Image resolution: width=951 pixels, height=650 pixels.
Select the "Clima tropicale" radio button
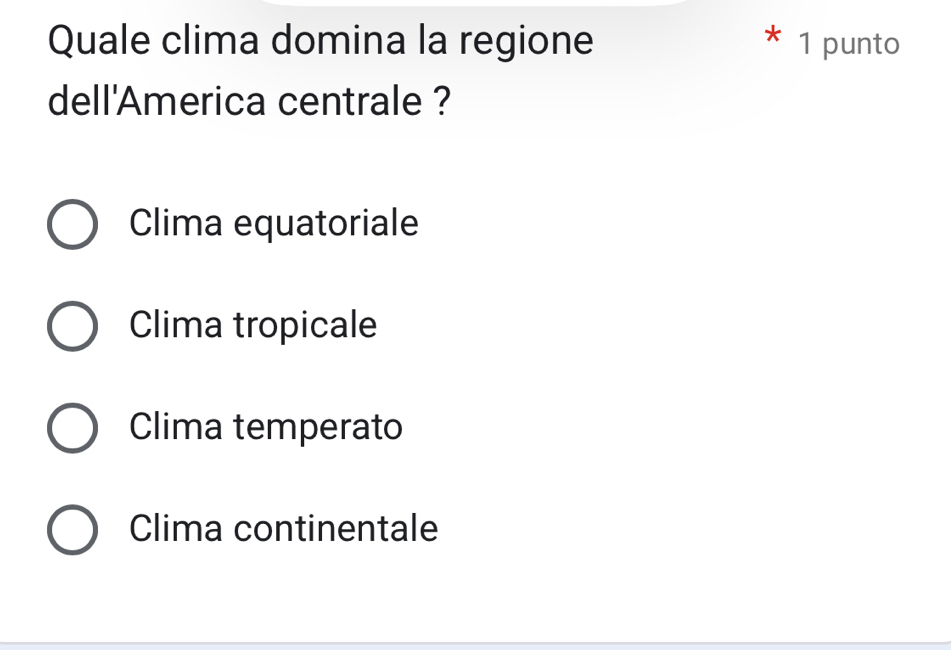point(73,327)
